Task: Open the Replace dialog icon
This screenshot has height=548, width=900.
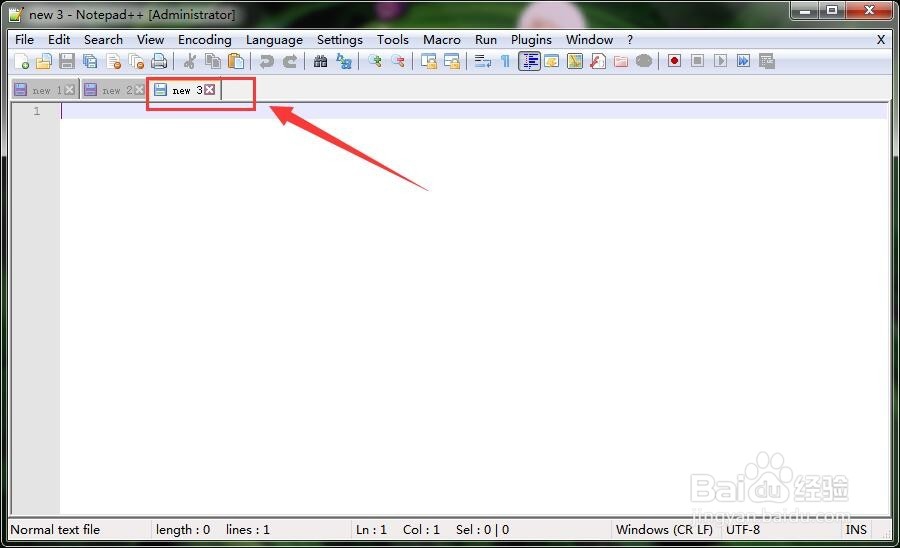Action: (344, 61)
